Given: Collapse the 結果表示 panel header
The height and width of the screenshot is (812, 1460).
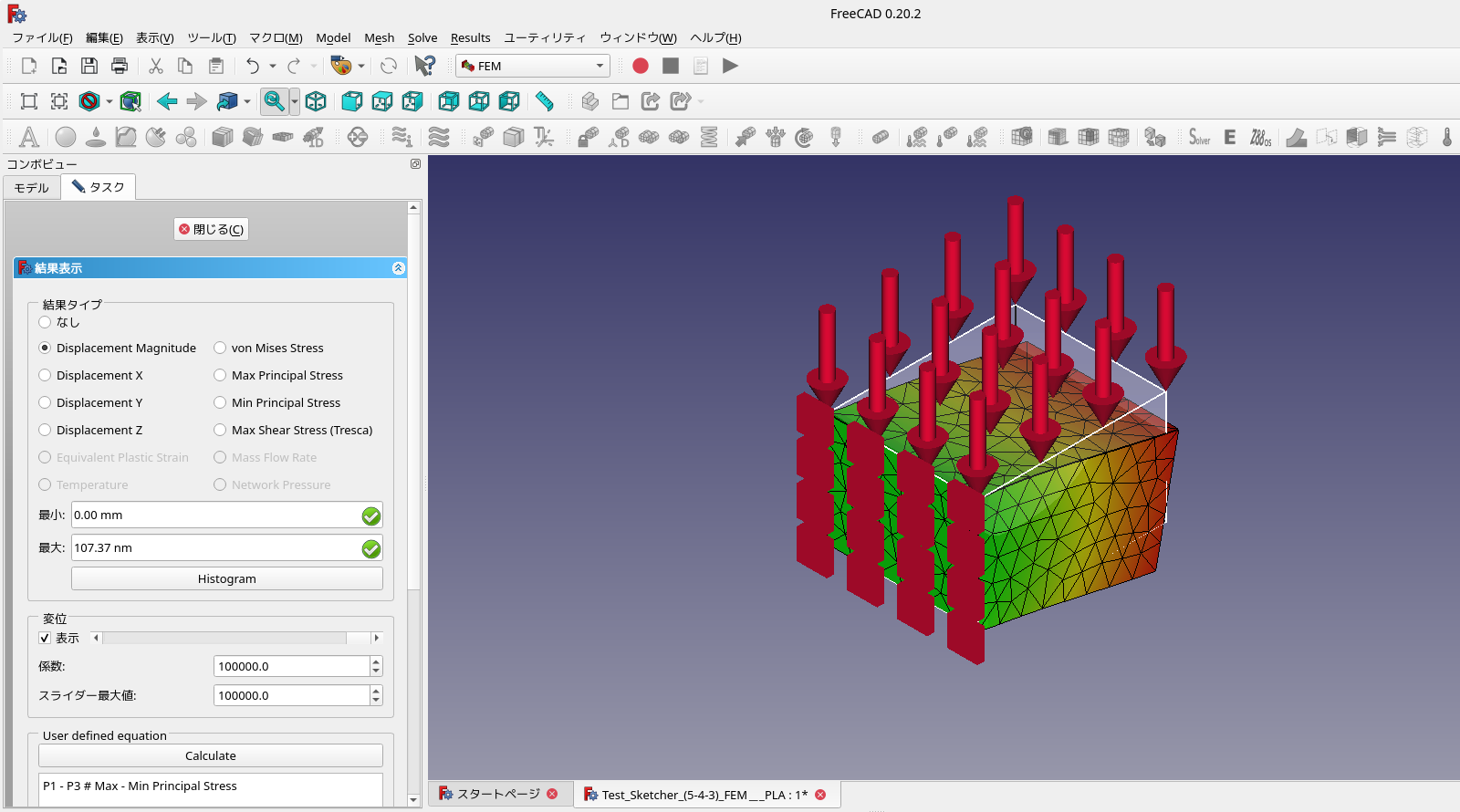Looking at the screenshot, I should click(x=398, y=267).
